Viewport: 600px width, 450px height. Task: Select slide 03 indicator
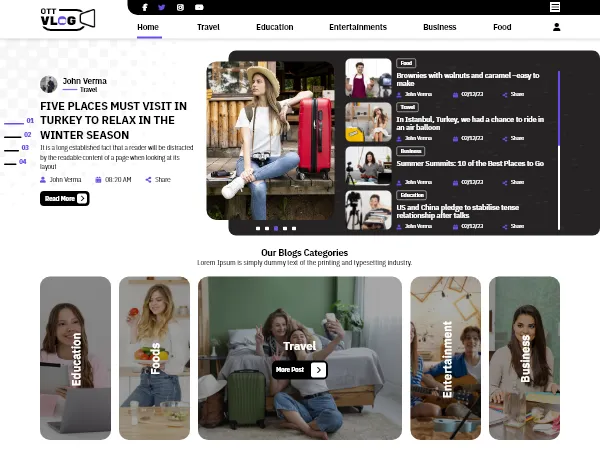coord(16,148)
